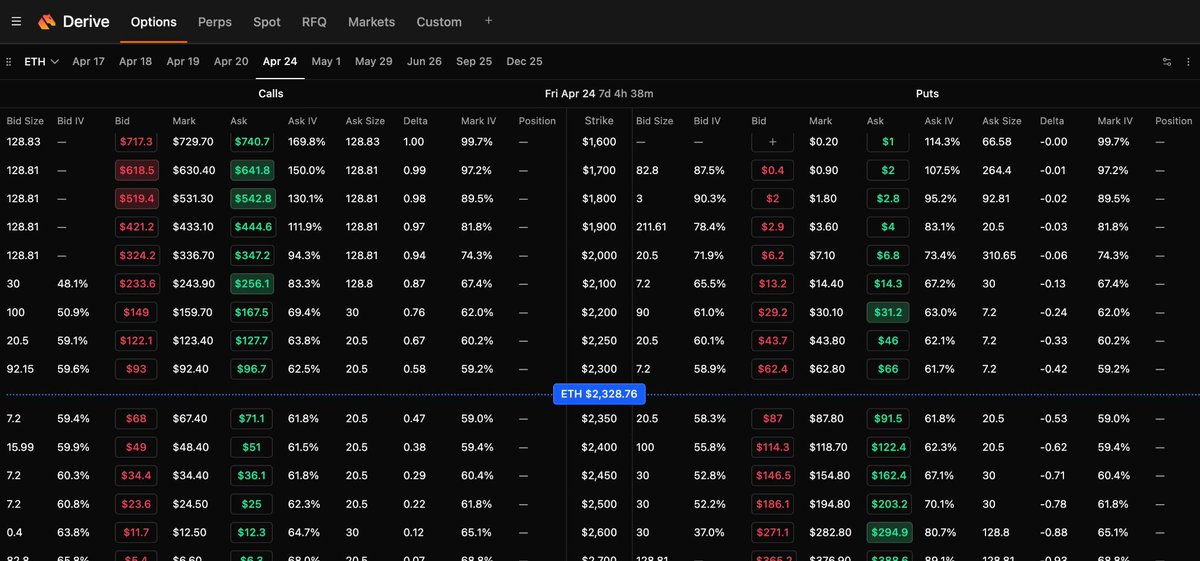
Task: Click call ask price $641.8
Action: [251, 171]
